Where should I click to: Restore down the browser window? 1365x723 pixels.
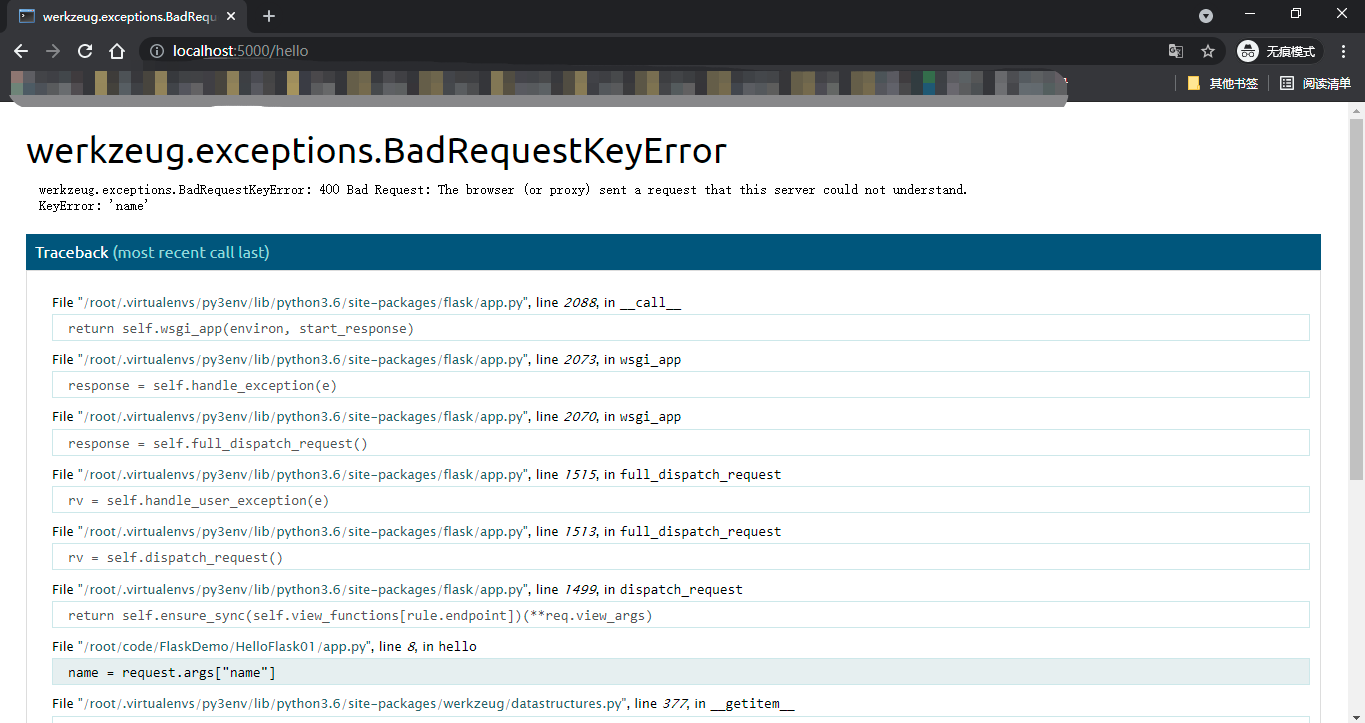(1296, 14)
